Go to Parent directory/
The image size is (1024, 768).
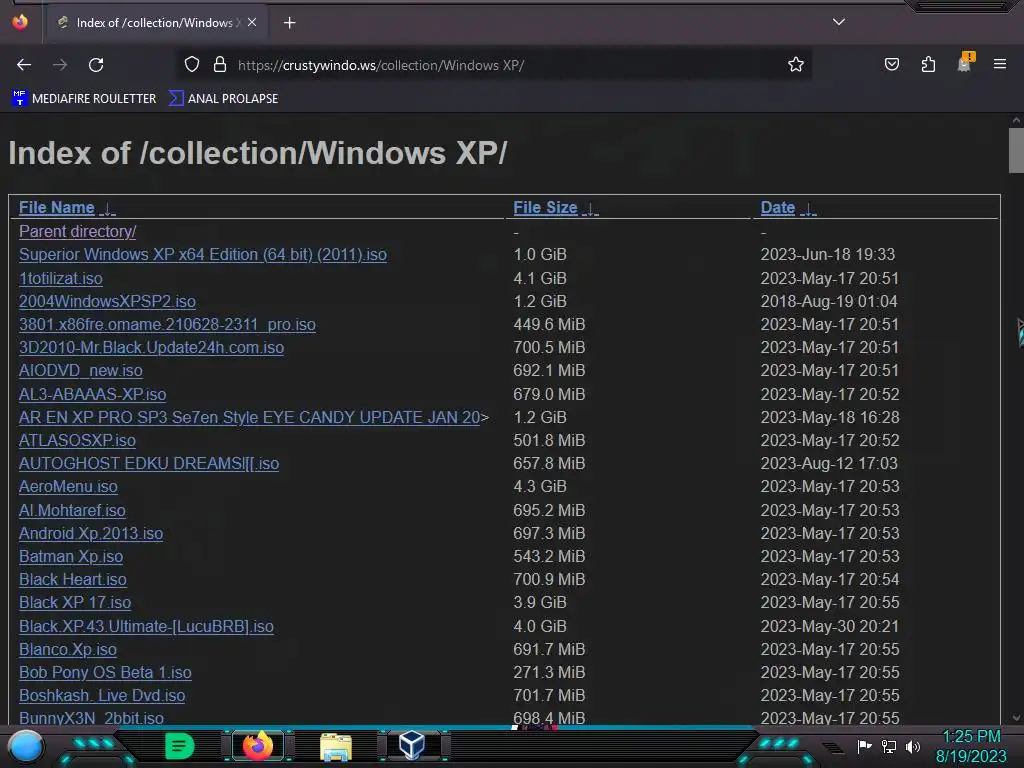tap(78, 231)
